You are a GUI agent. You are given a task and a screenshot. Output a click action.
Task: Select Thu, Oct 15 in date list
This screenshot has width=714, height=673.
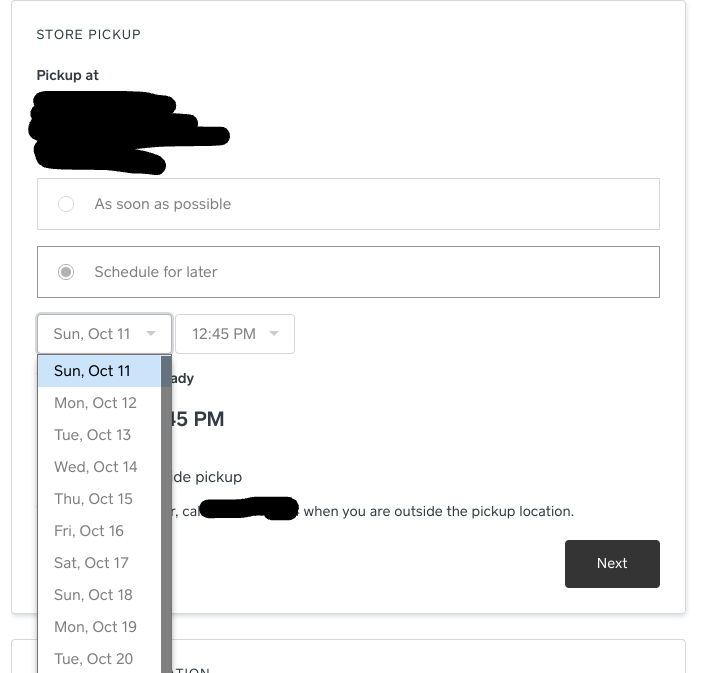[93, 499]
